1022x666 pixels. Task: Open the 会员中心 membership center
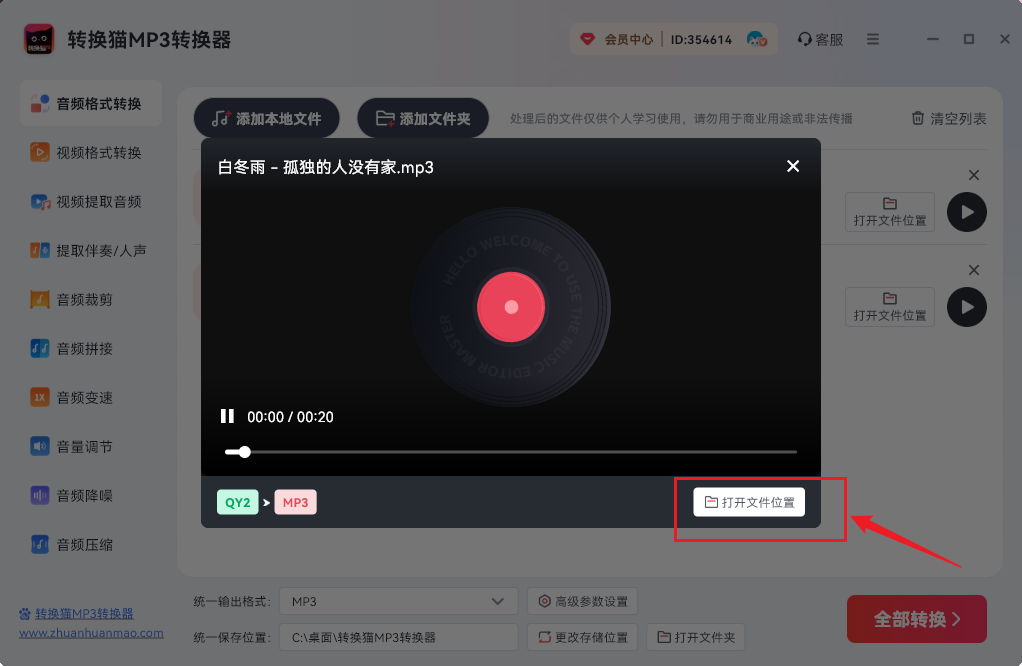[x=631, y=39]
